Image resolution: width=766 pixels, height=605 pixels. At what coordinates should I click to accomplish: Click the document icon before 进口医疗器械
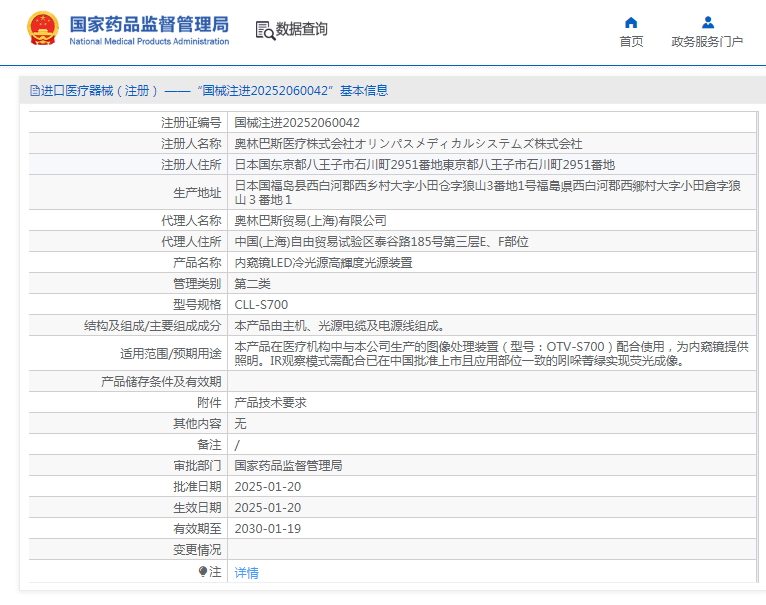pos(34,90)
